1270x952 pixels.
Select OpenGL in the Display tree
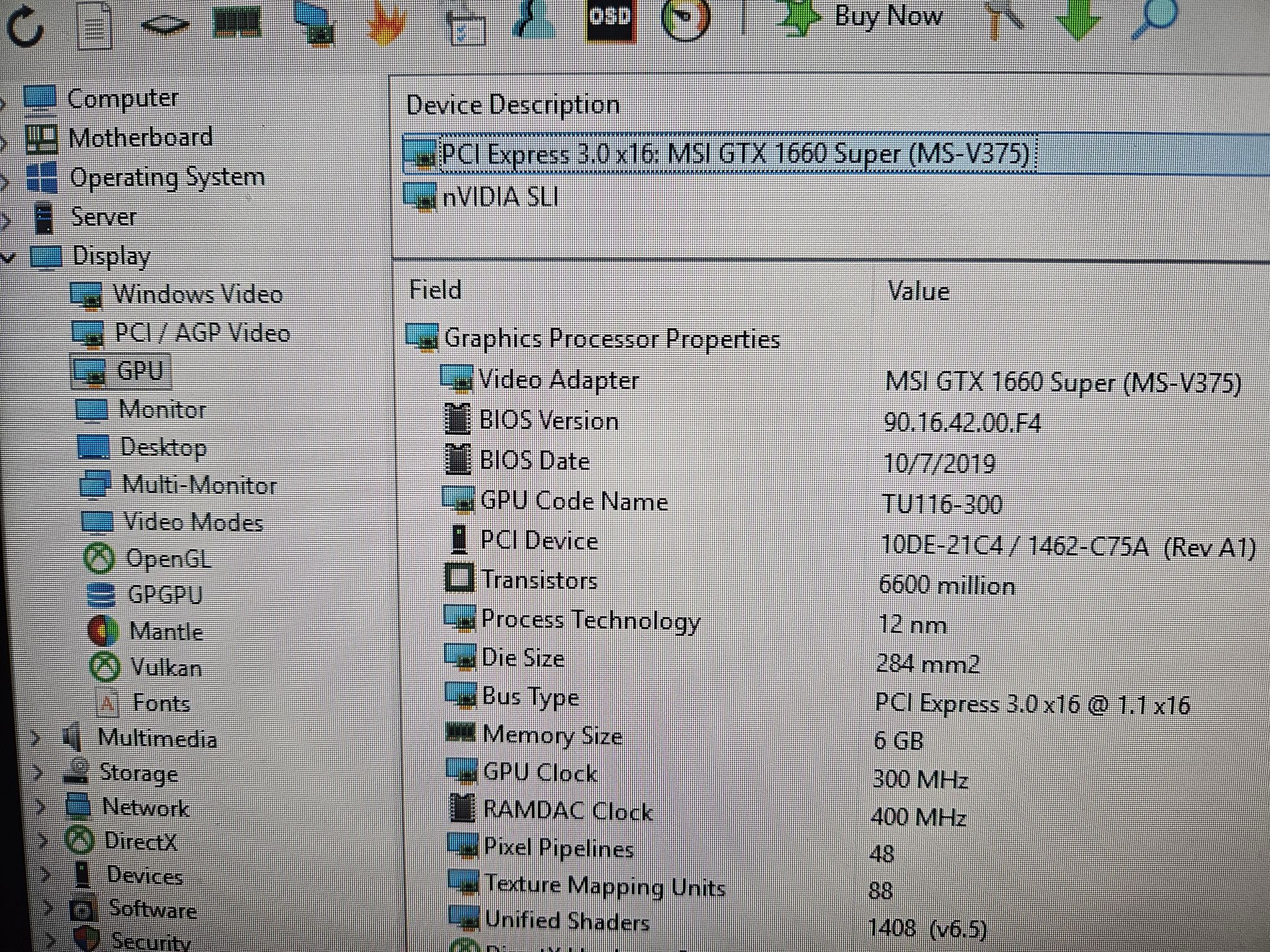coord(168,558)
